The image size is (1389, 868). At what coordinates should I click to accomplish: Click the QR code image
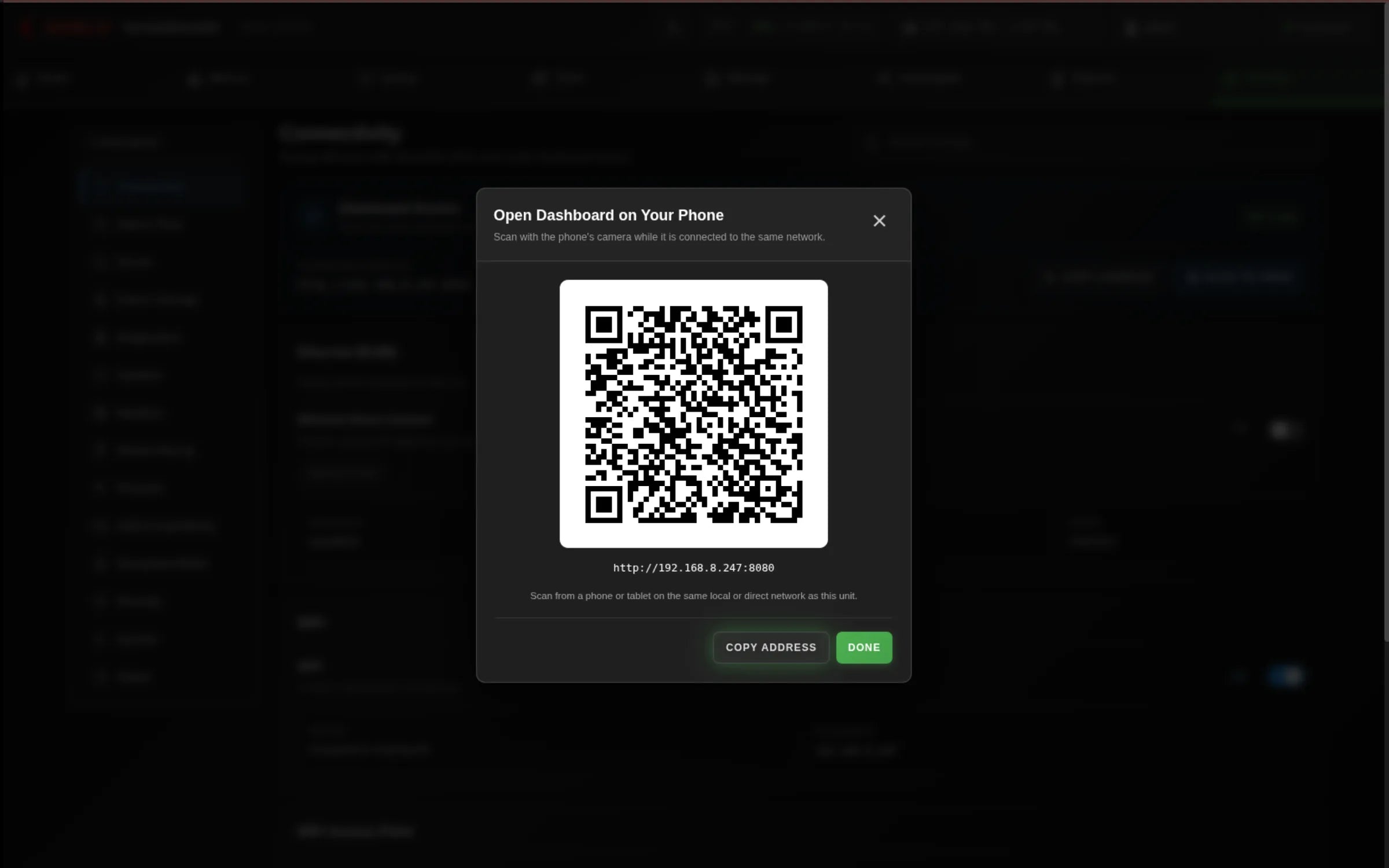coord(693,414)
